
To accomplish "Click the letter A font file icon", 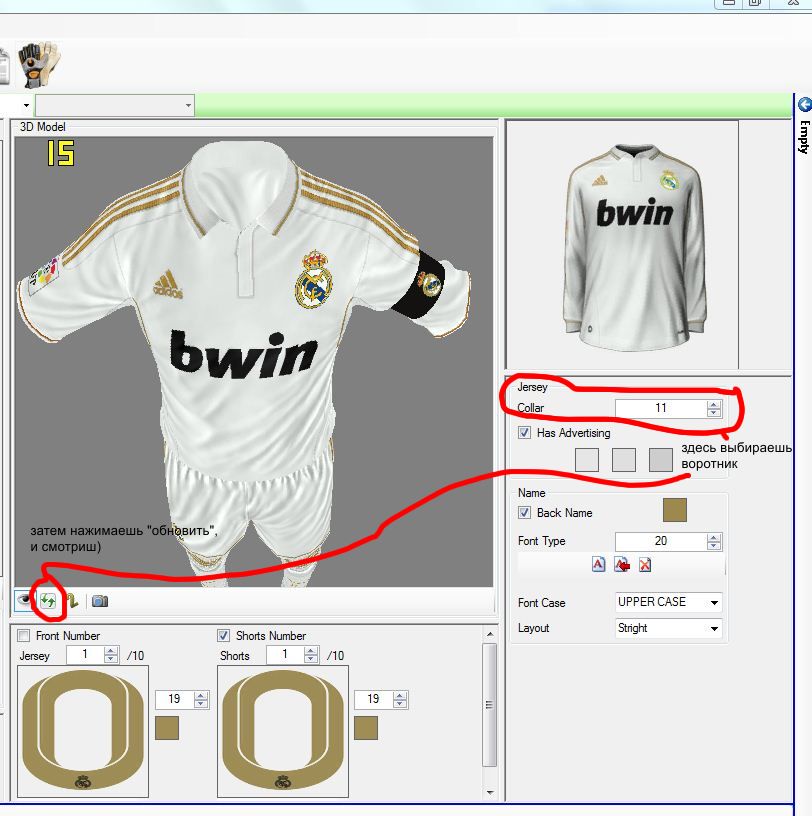I will [599, 564].
